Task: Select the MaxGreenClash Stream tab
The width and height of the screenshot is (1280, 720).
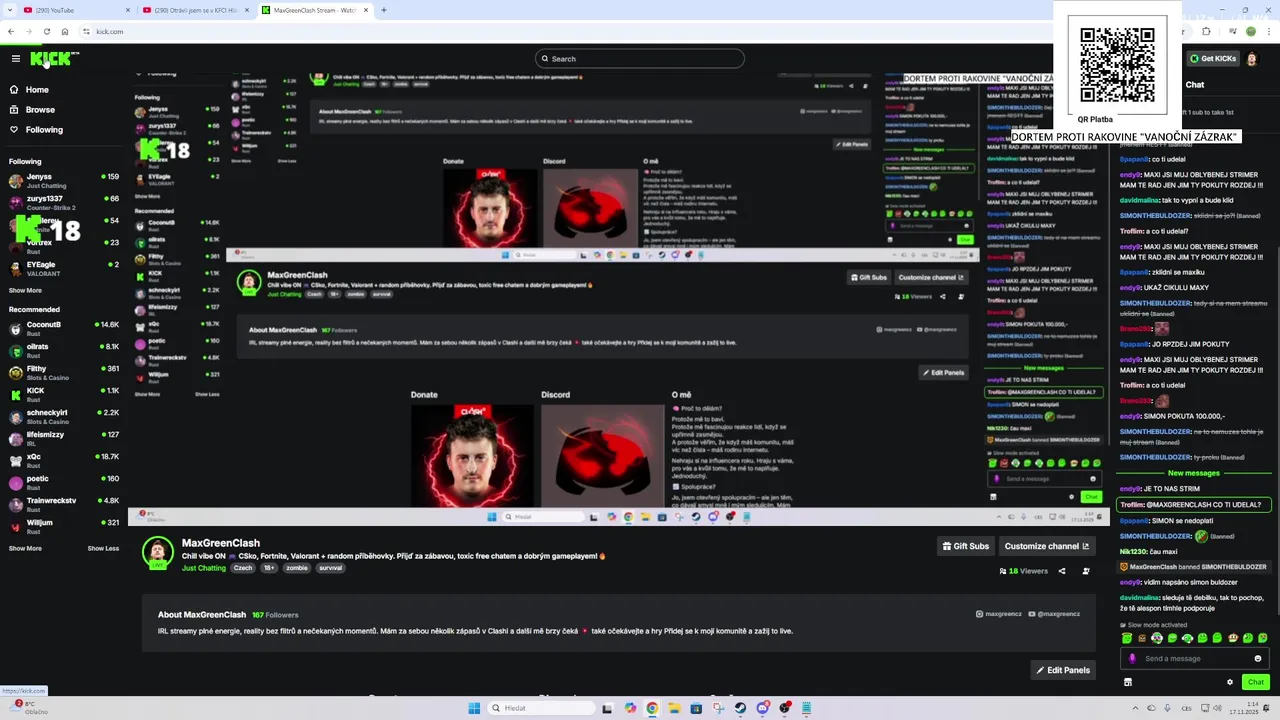Action: click(315, 10)
